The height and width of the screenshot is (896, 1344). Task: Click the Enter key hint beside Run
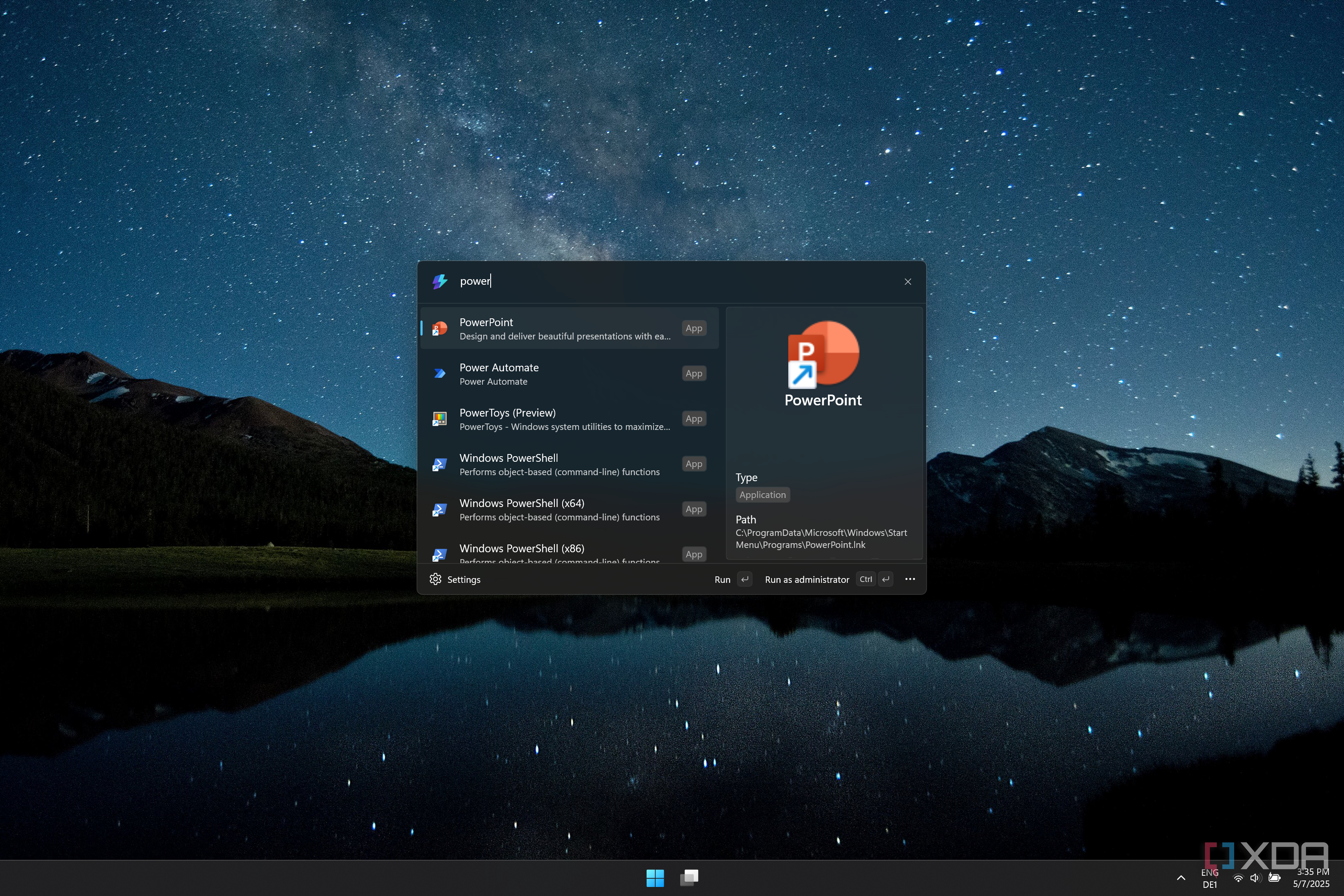tap(744, 579)
